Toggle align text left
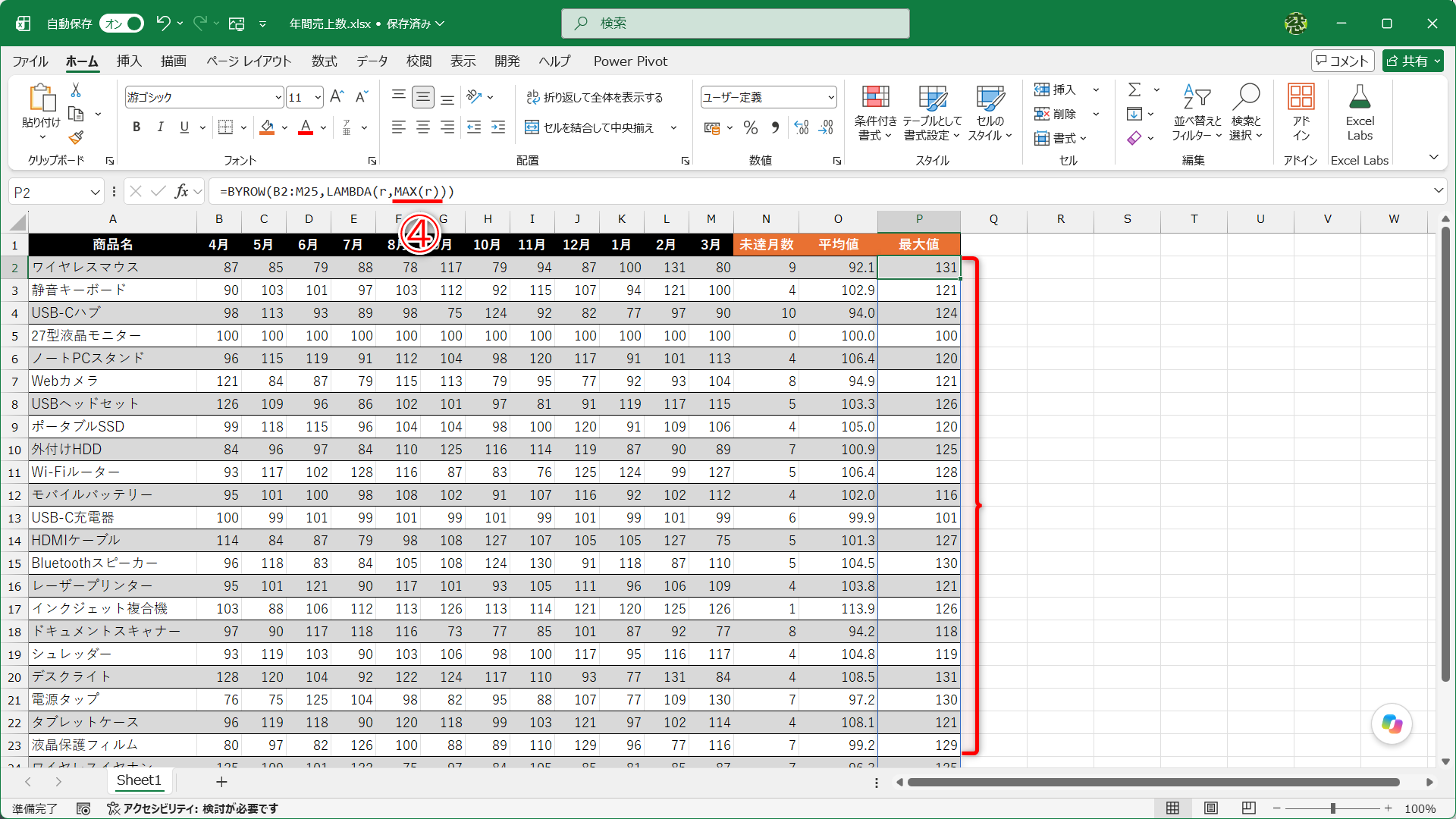Image resolution: width=1456 pixels, height=819 pixels. click(399, 127)
